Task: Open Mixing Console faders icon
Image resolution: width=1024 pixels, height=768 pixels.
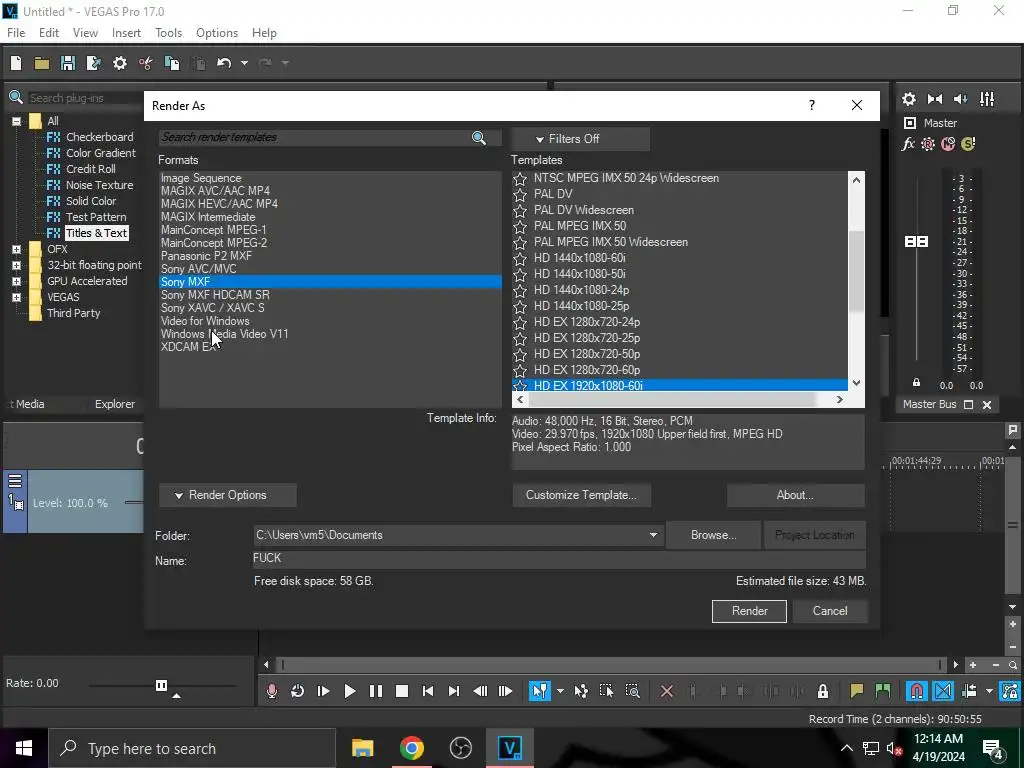Action: pyautogui.click(x=987, y=99)
